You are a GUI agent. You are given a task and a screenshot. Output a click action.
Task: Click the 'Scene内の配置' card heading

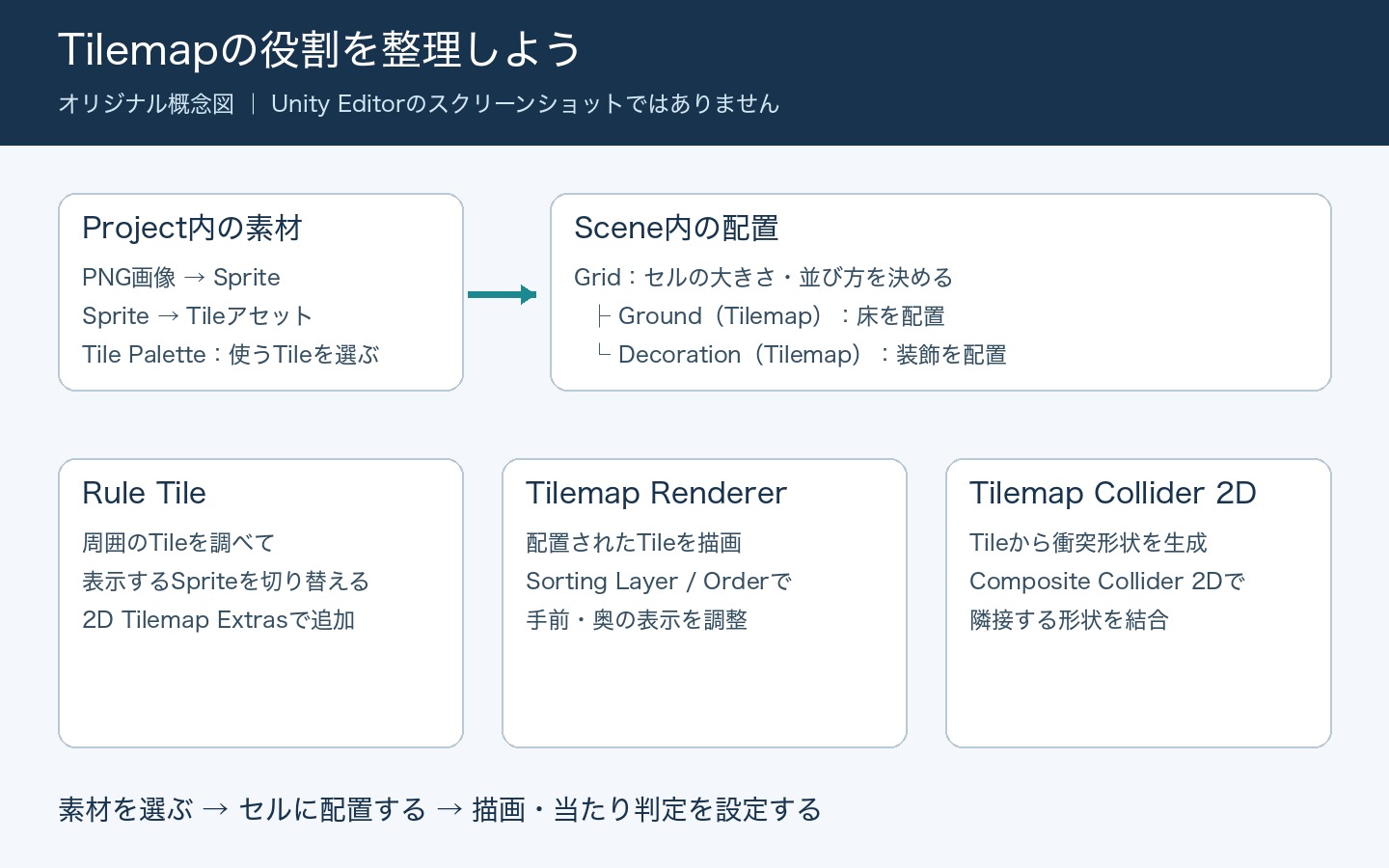676,229
